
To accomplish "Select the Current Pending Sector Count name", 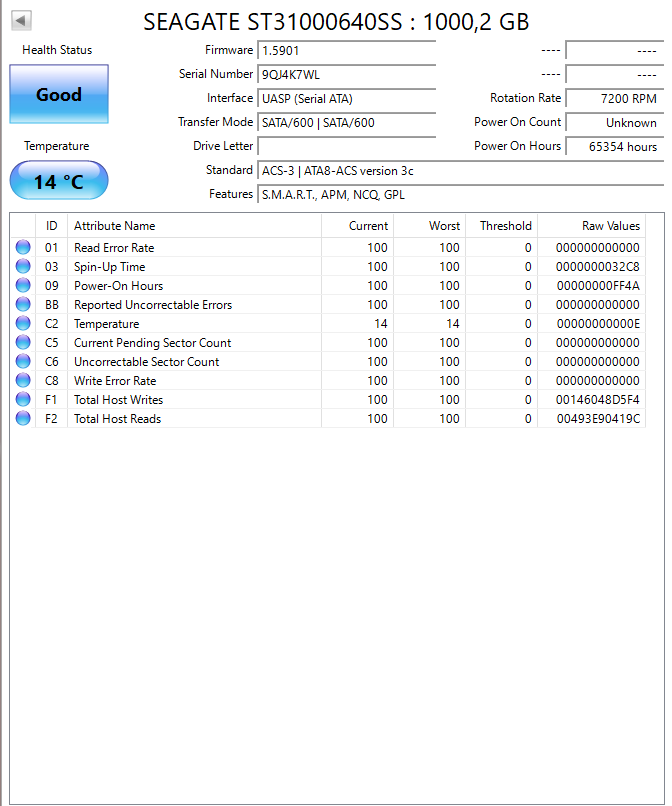I will point(152,343).
